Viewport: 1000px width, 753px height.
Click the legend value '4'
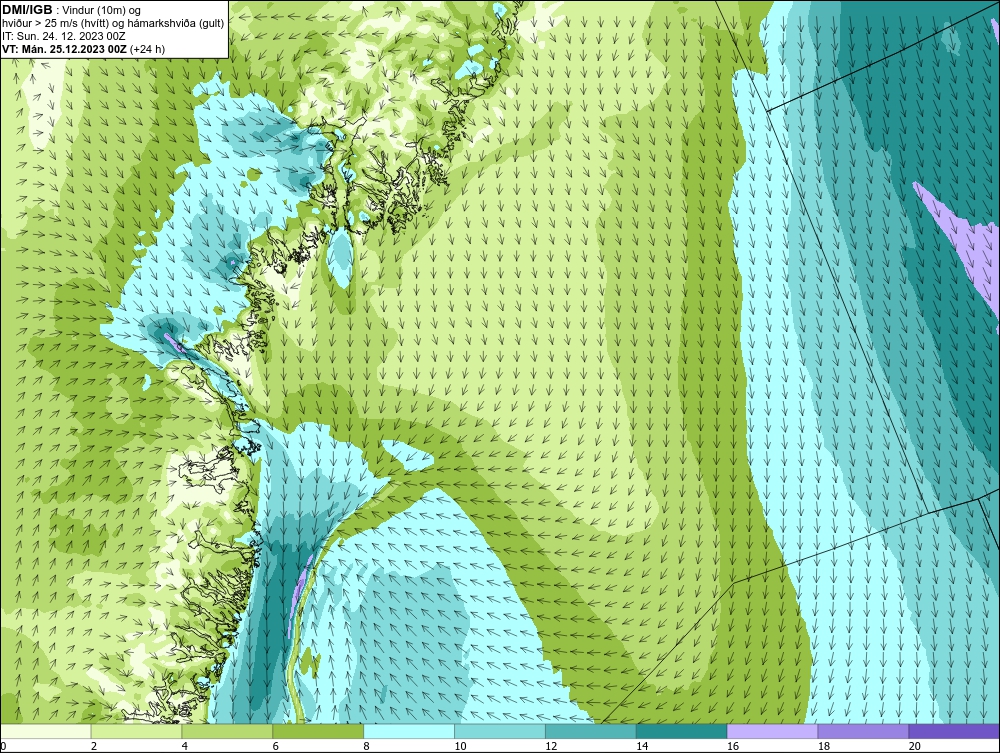pyautogui.click(x=184, y=746)
